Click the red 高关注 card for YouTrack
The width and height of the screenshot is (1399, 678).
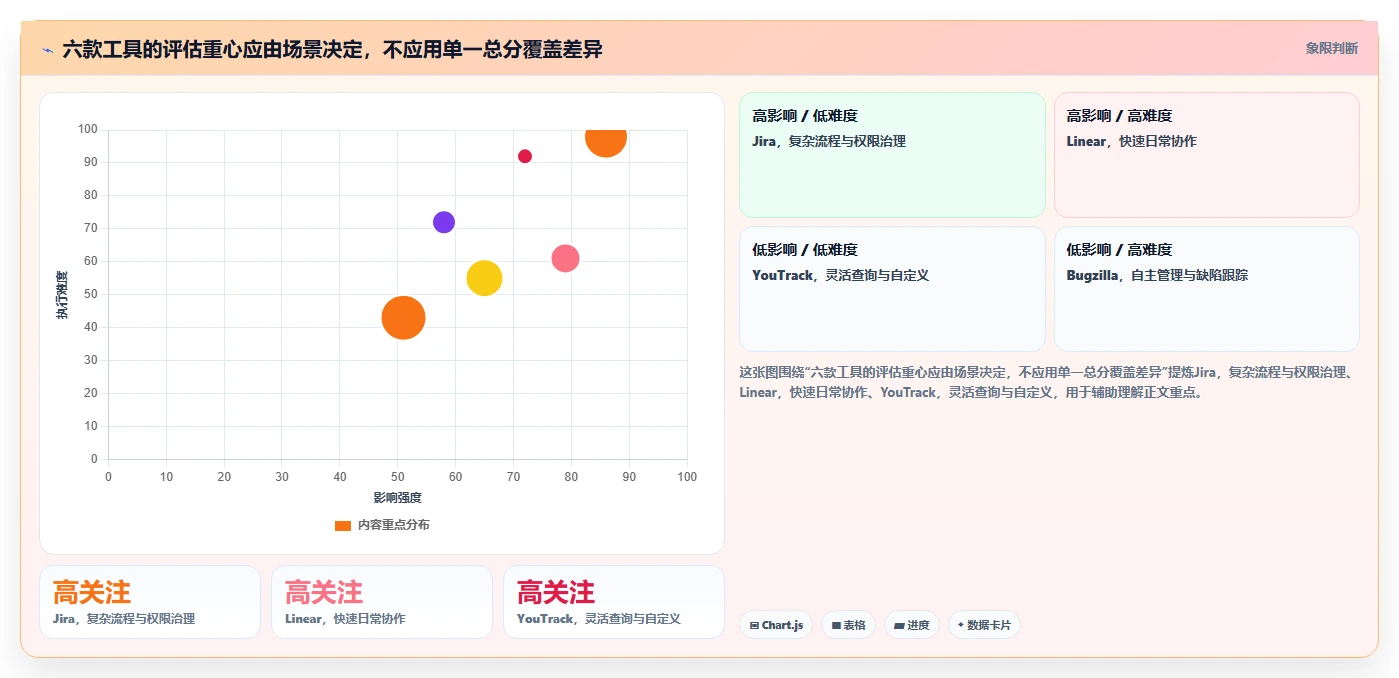point(614,602)
